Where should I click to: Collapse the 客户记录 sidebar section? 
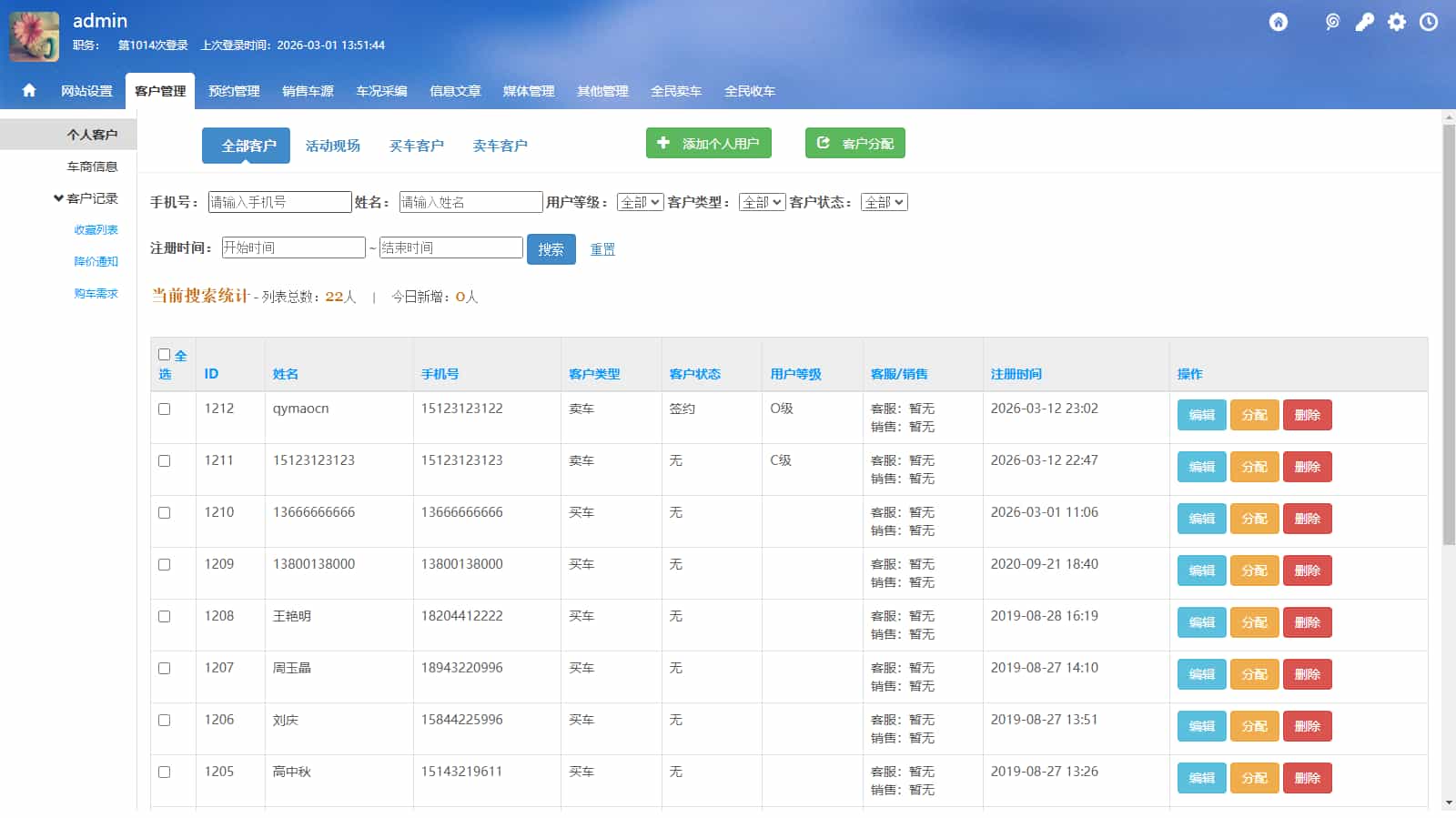[x=86, y=198]
